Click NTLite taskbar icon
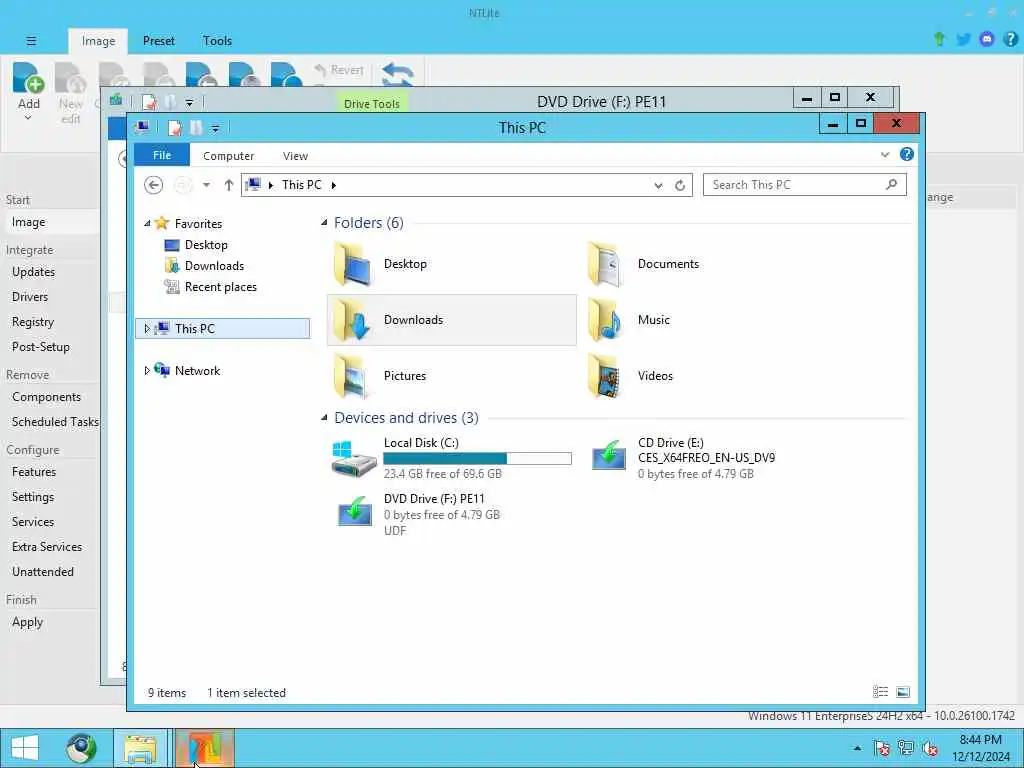The height and width of the screenshot is (768, 1024). 204,748
